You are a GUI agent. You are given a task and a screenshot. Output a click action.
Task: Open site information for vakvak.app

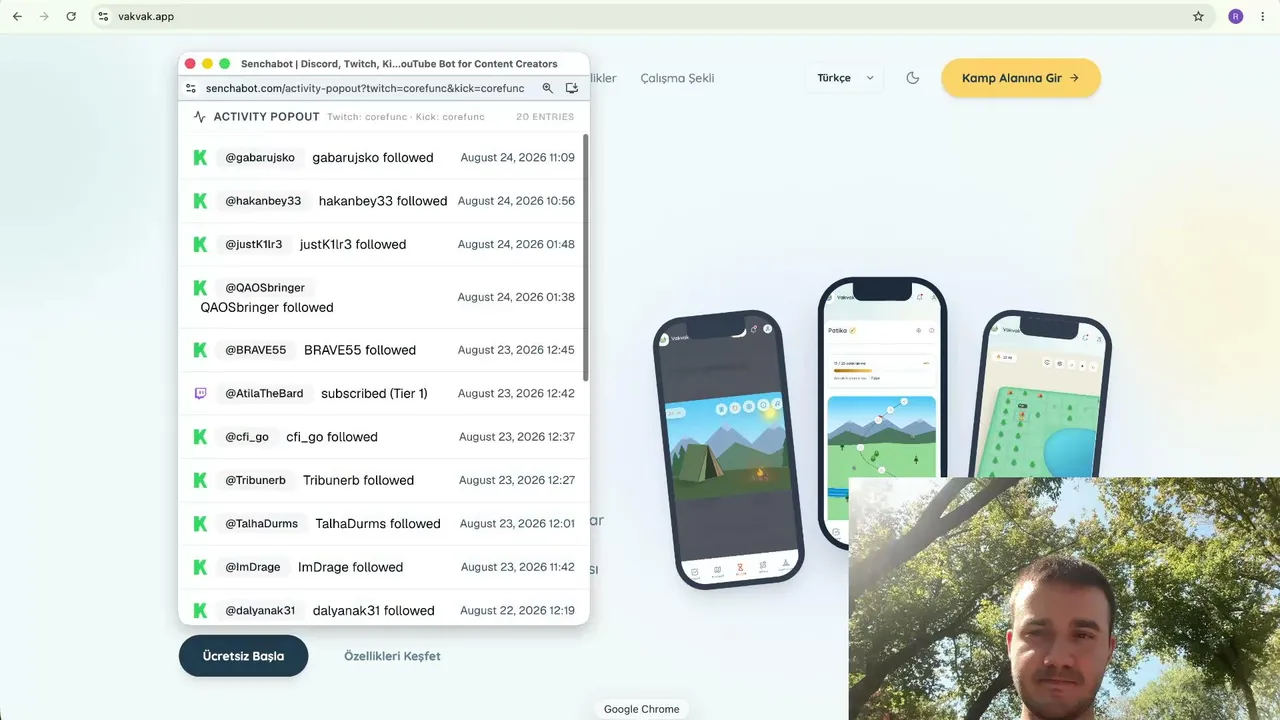click(103, 16)
